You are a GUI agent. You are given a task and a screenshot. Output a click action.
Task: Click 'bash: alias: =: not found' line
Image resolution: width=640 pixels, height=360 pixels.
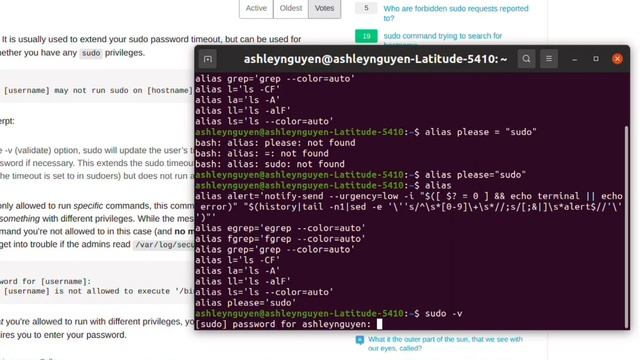[x=262, y=153]
